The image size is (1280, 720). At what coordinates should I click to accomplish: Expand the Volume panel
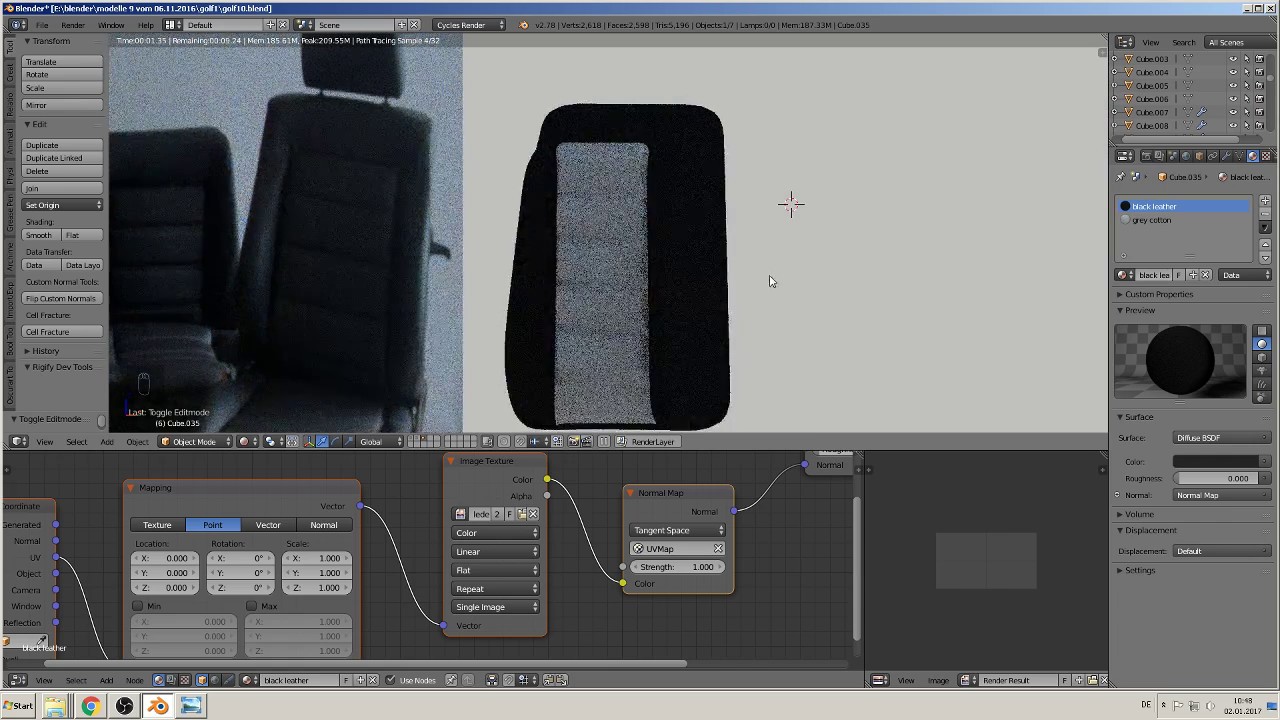(x=1139, y=514)
